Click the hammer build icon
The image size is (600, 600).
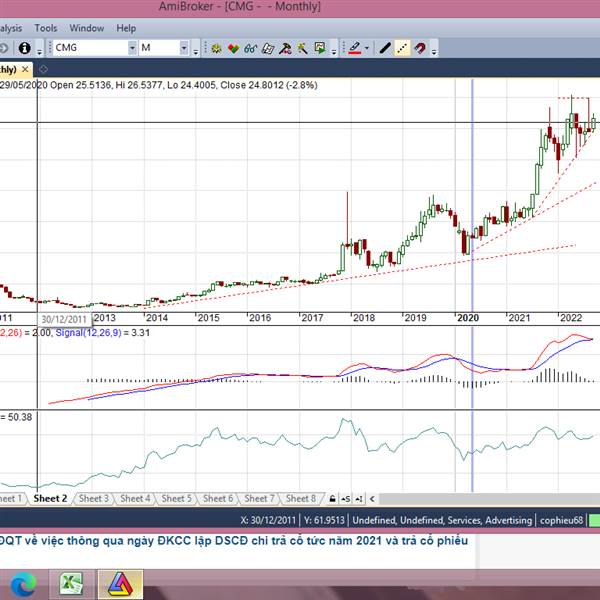pyautogui.click(x=285, y=48)
